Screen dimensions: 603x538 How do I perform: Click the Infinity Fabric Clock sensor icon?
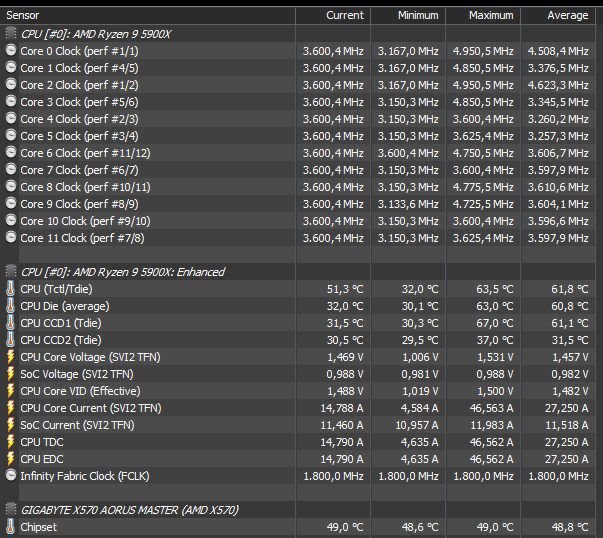click(11, 475)
